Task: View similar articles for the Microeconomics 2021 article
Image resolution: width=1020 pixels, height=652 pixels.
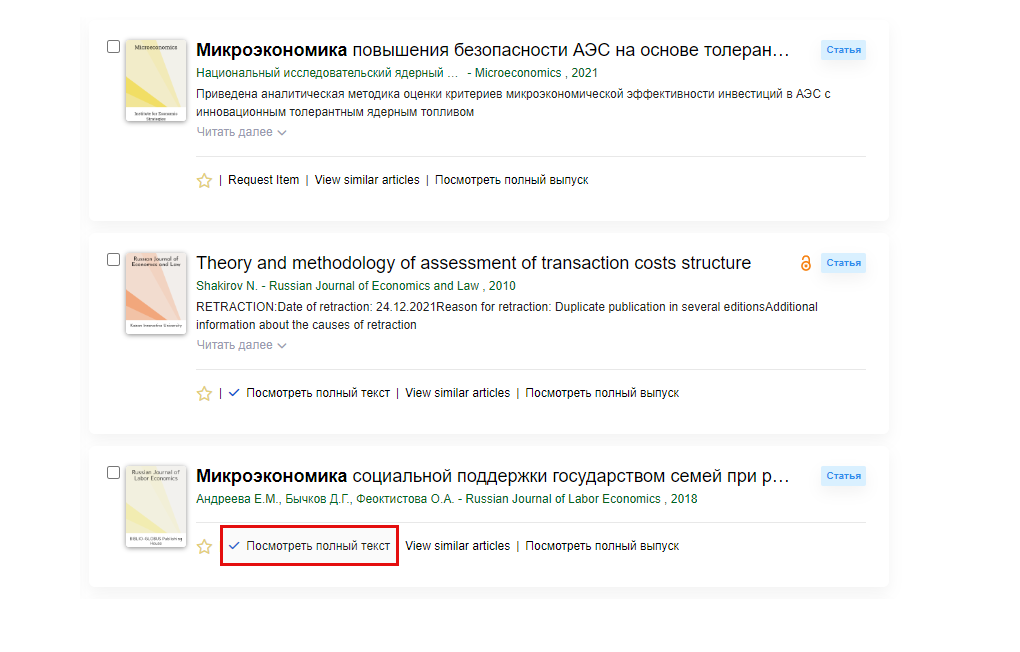Action: 367,180
